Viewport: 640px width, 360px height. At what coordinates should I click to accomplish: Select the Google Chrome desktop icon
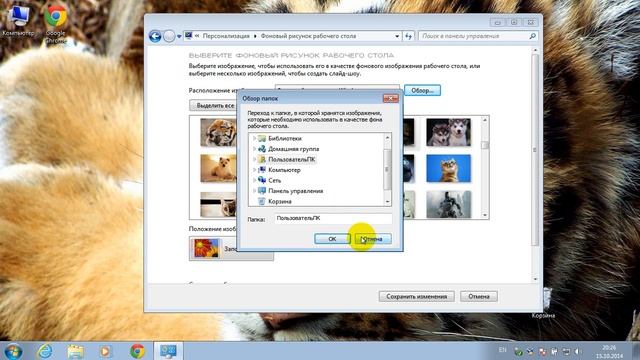click(x=56, y=24)
